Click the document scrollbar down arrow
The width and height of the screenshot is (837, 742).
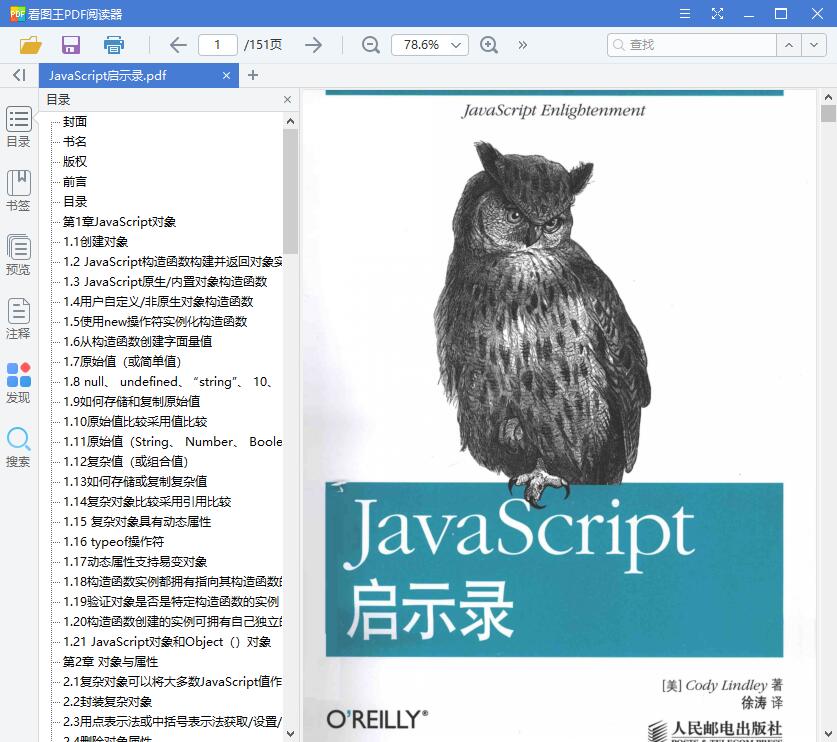click(828, 734)
